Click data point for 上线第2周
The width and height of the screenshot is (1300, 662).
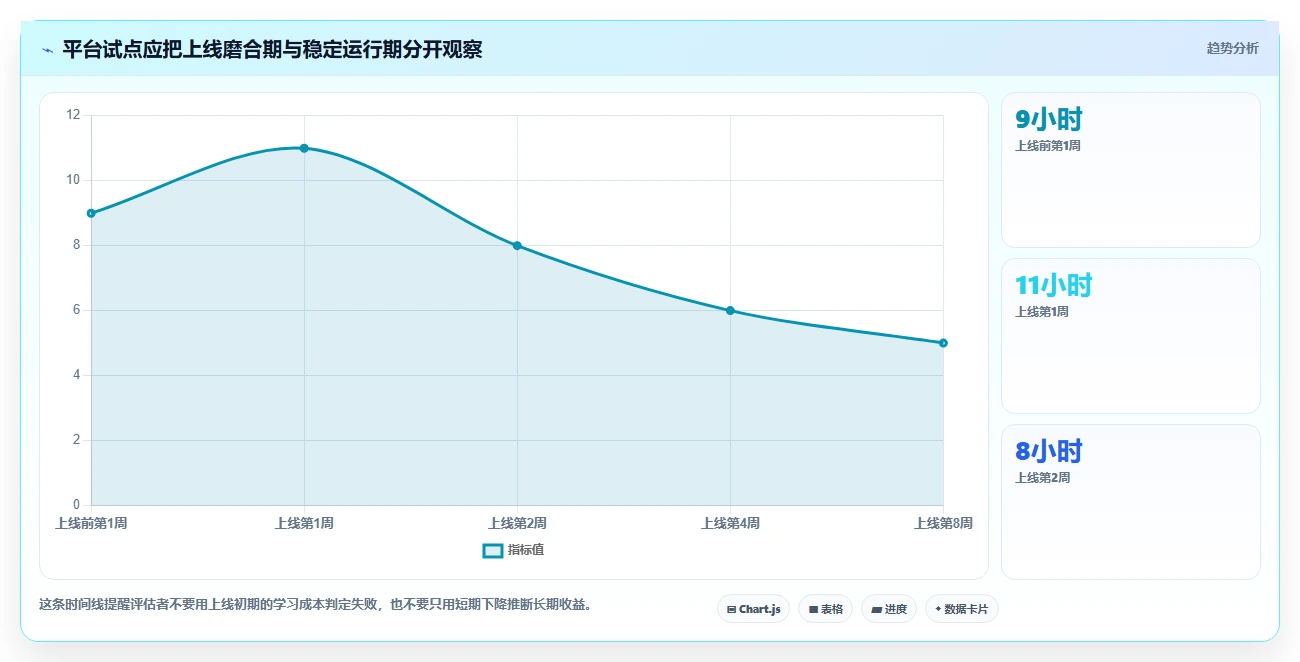(x=517, y=245)
